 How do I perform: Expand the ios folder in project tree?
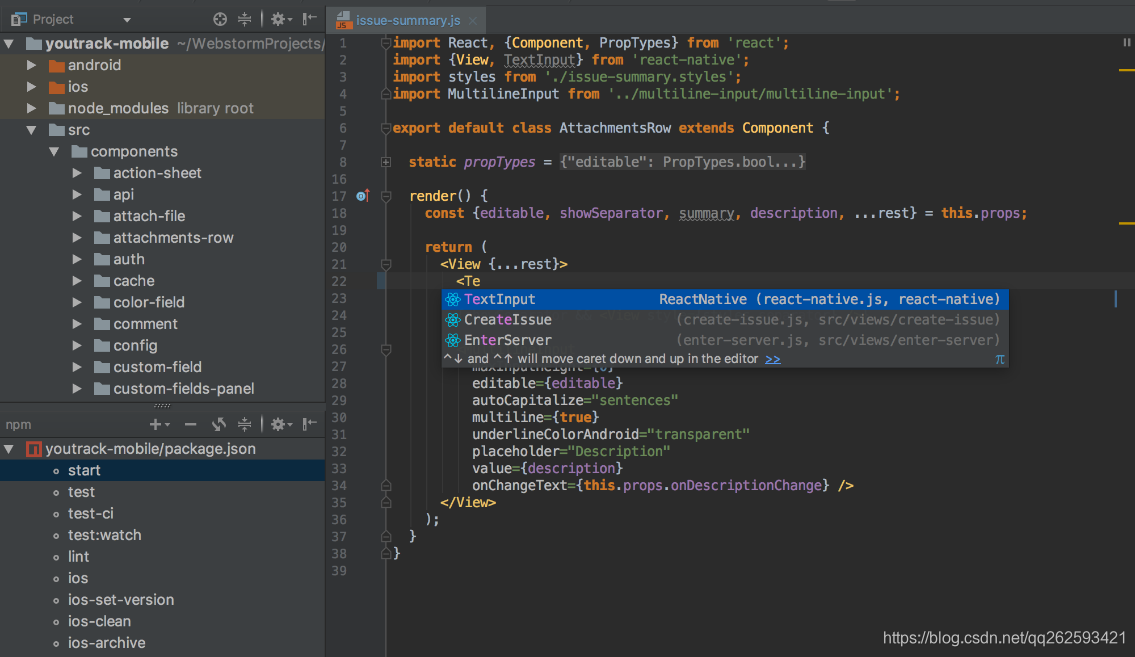31,87
